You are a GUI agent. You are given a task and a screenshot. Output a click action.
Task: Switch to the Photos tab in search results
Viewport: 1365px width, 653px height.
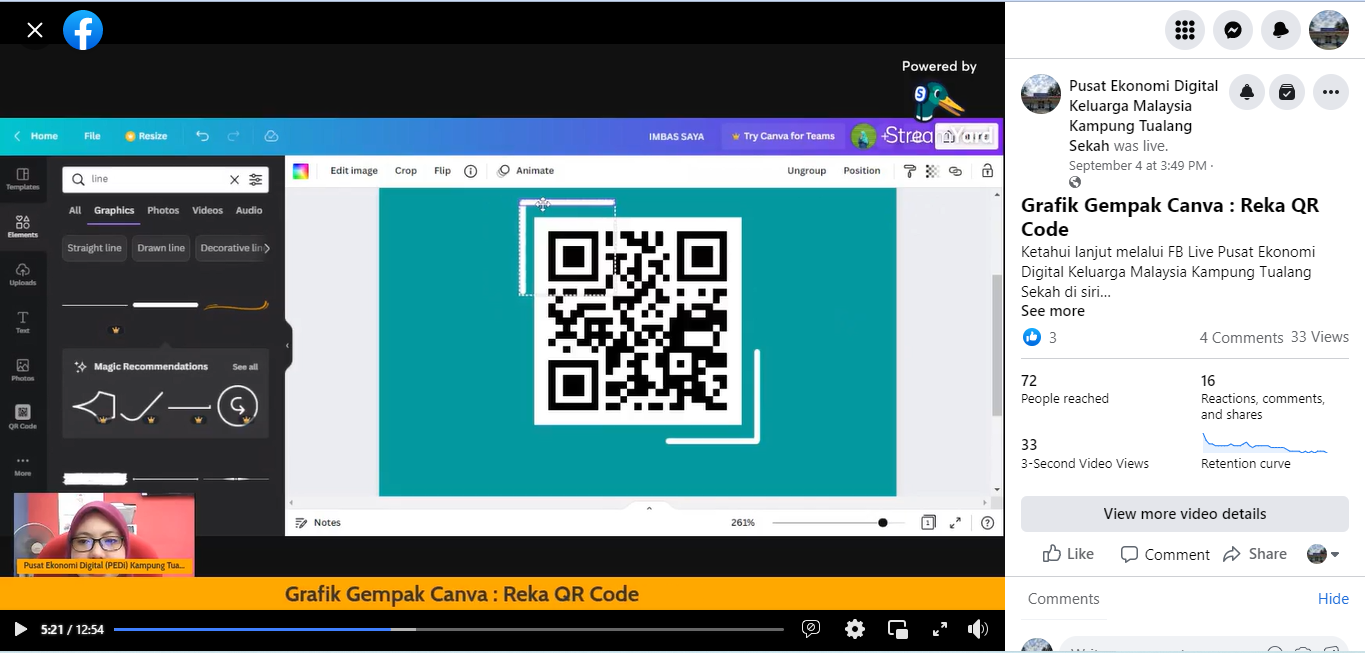coord(163,210)
